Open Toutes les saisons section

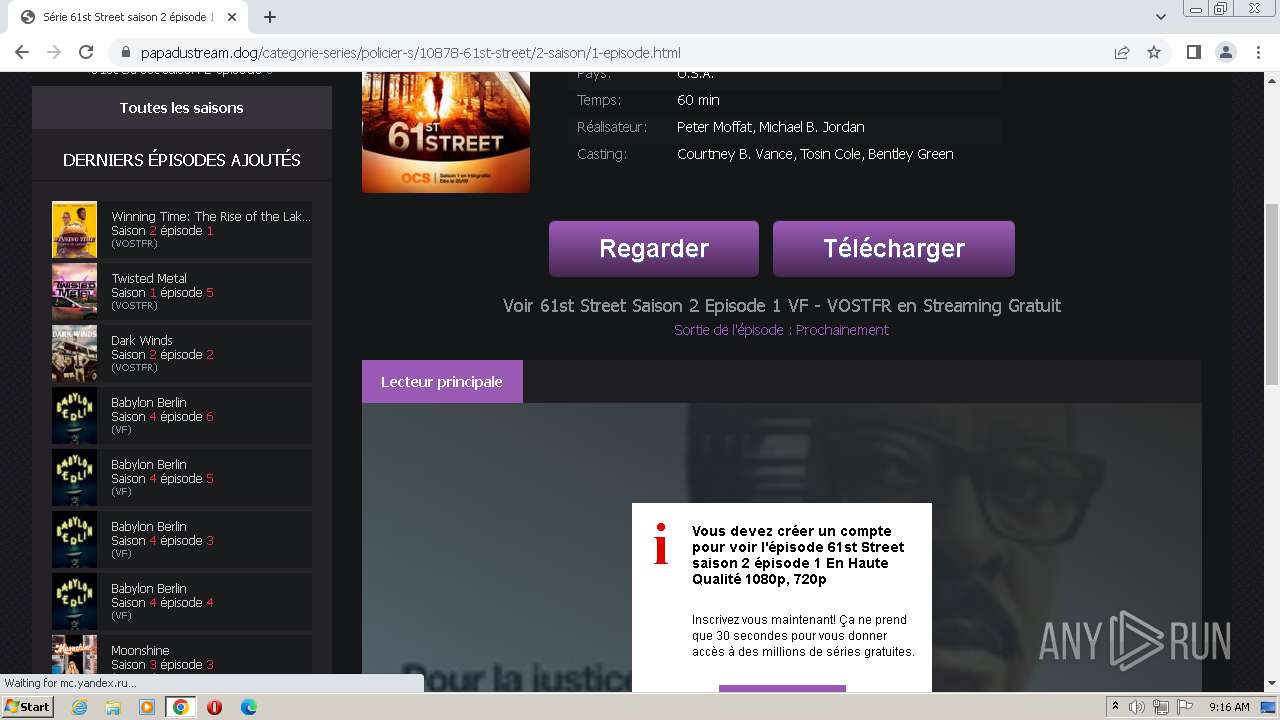click(182, 108)
